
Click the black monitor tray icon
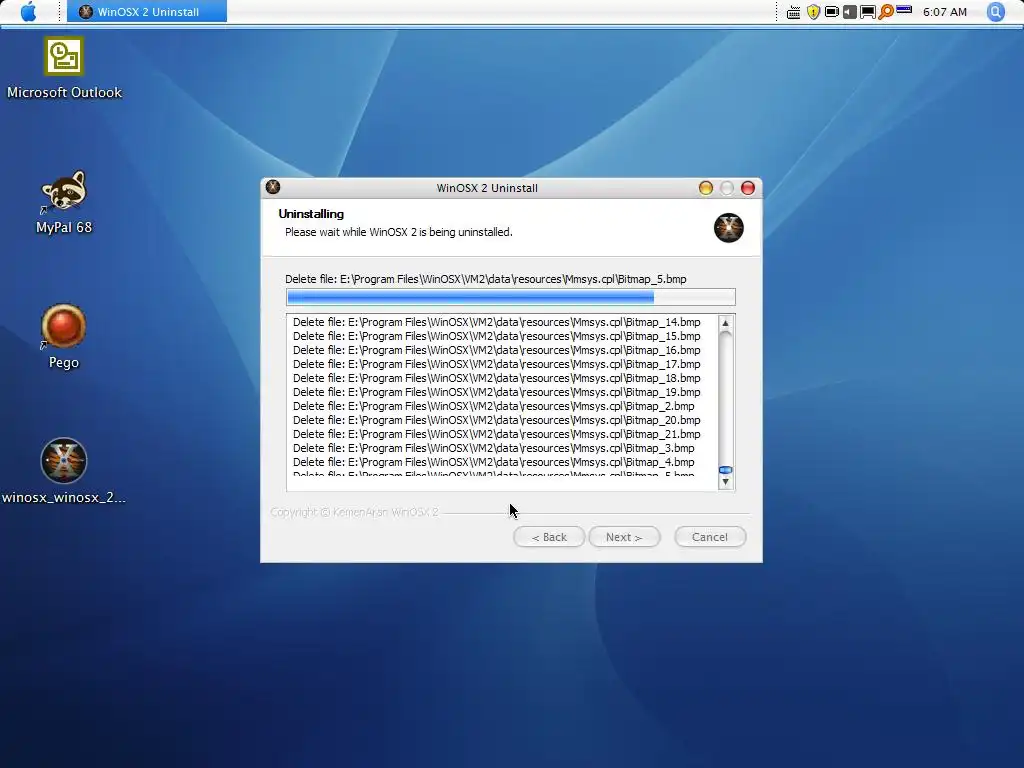tap(867, 12)
